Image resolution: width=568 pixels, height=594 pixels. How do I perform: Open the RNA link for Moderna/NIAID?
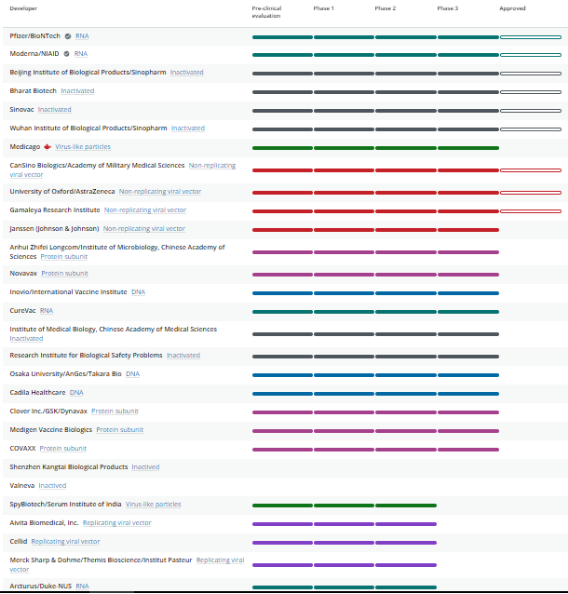click(x=81, y=54)
